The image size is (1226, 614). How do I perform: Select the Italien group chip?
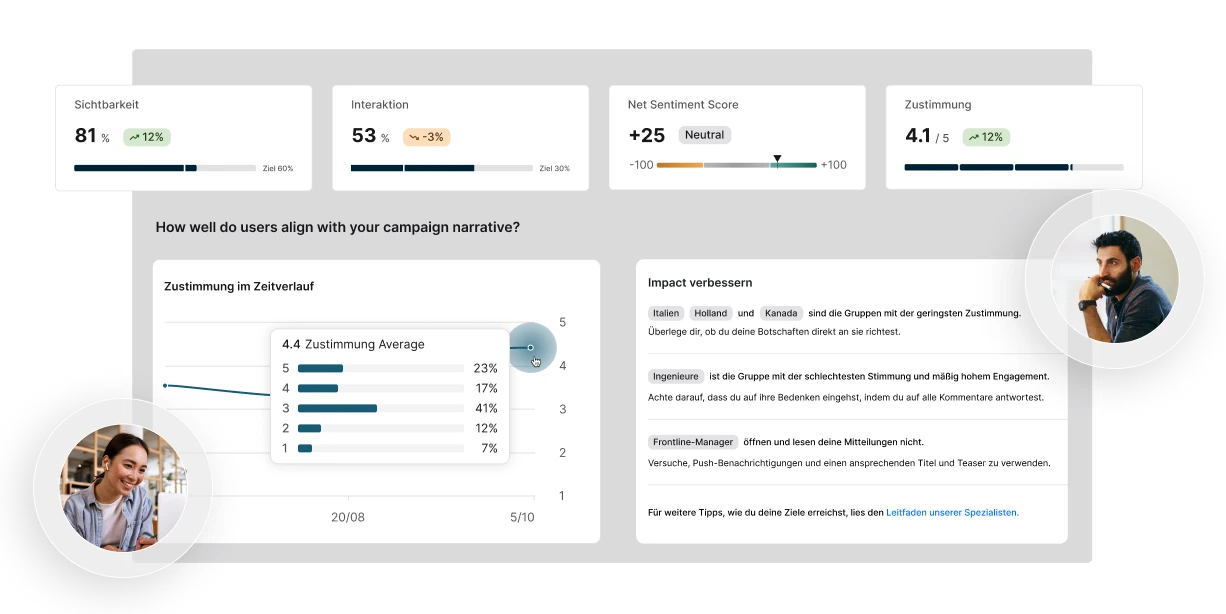coord(665,312)
